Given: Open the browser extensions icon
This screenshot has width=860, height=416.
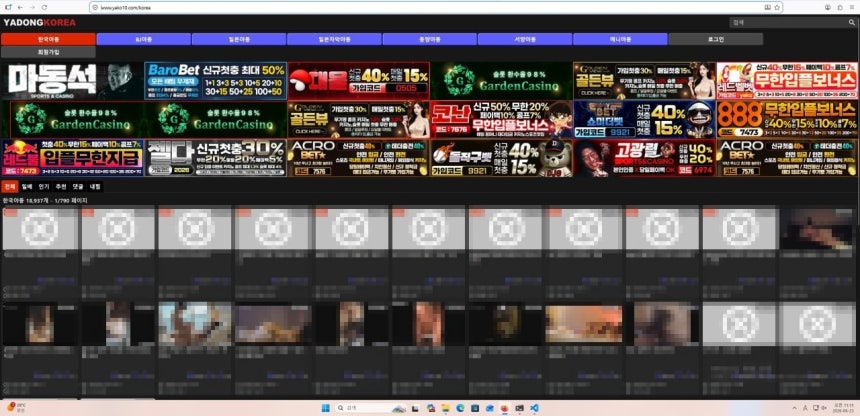Looking at the screenshot, I should [840, 8].
